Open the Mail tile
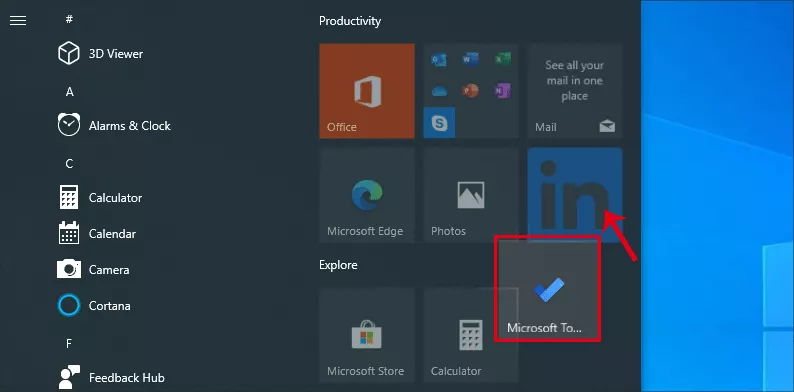This screenshot has height=392, width=794. tap(575, 91)
